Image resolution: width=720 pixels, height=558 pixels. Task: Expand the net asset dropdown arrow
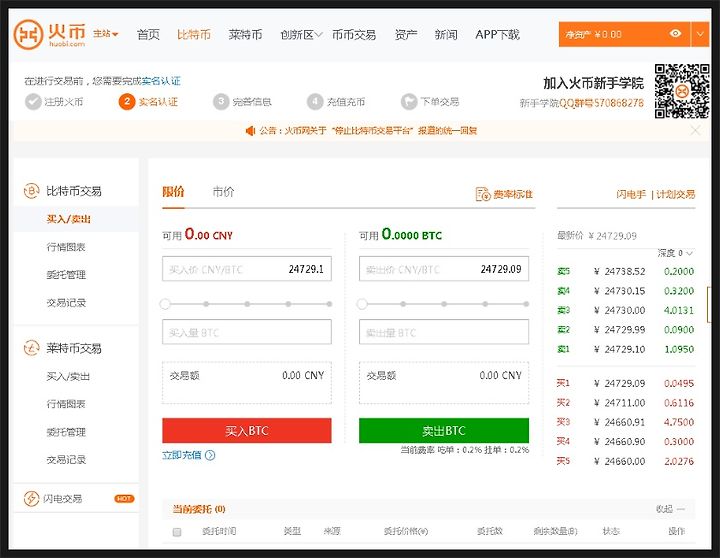700,34
